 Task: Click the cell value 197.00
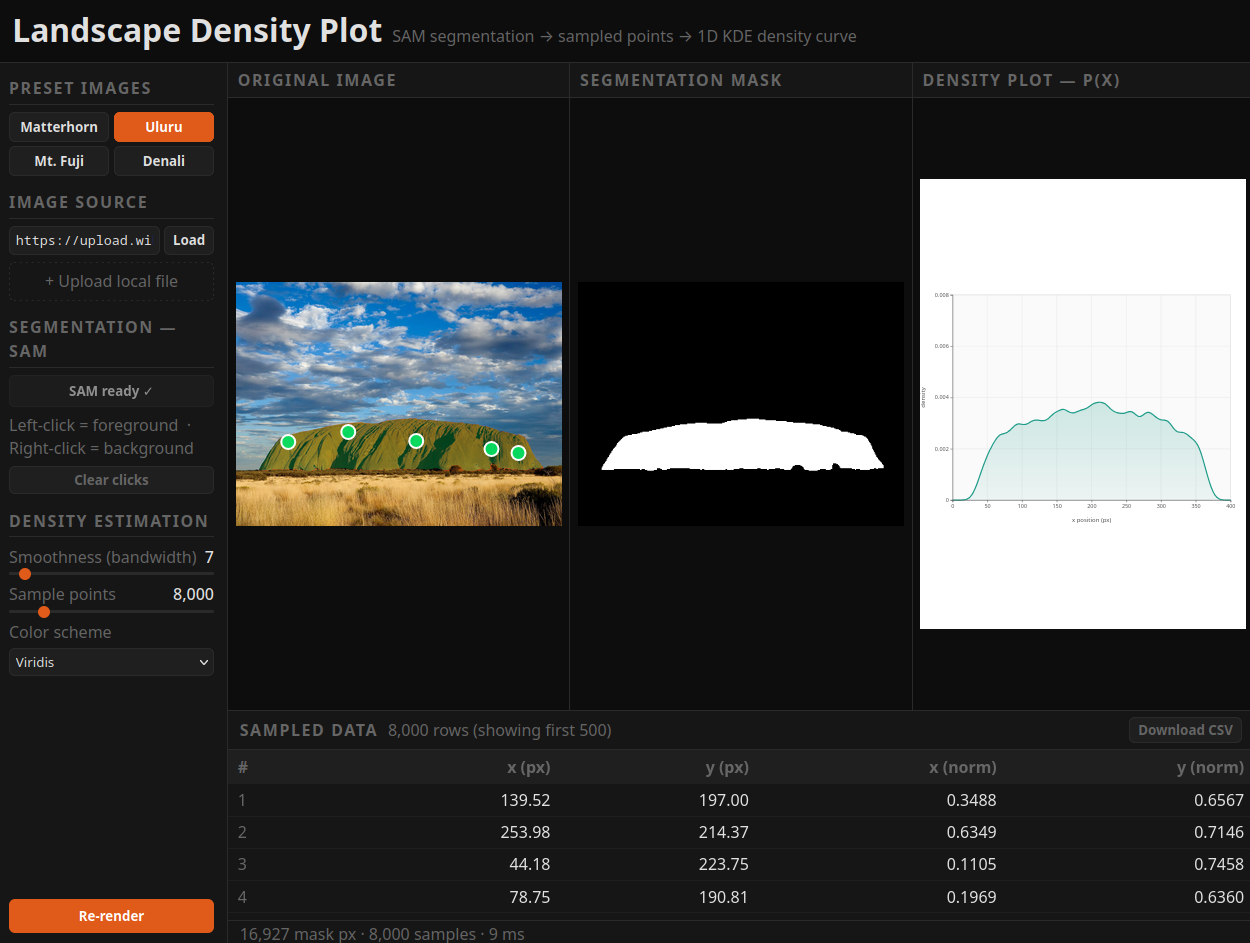(x=723, y=800)
